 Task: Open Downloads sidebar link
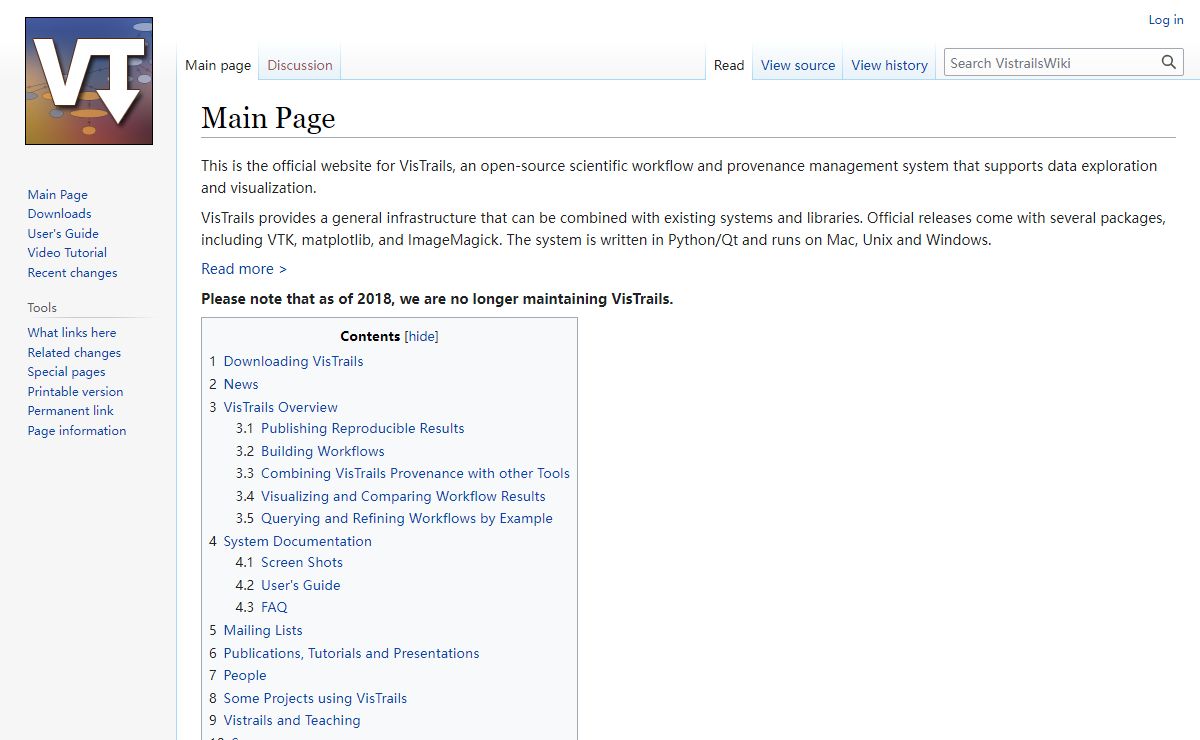59,214
